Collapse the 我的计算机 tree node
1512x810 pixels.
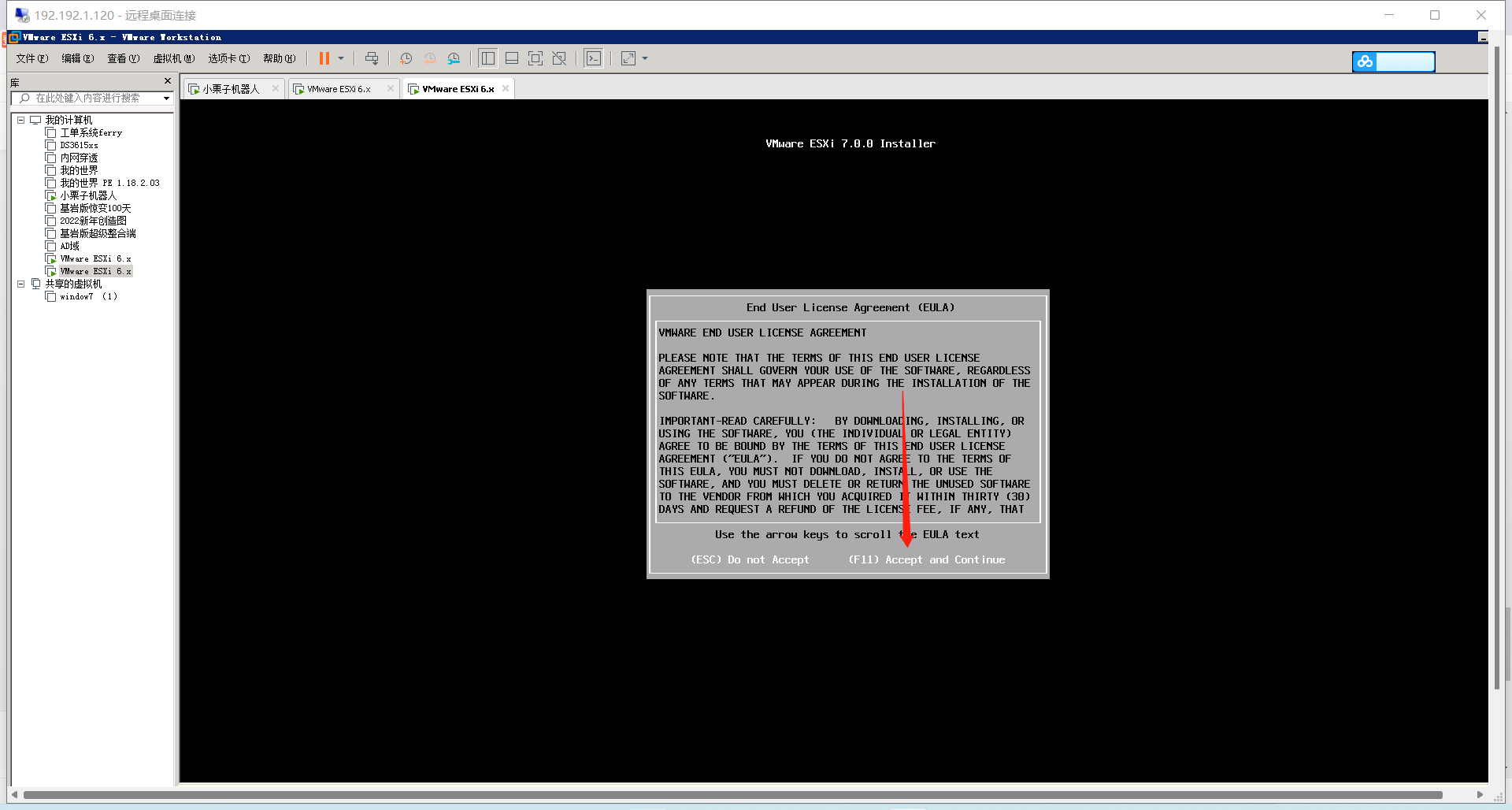coord(21,121)
